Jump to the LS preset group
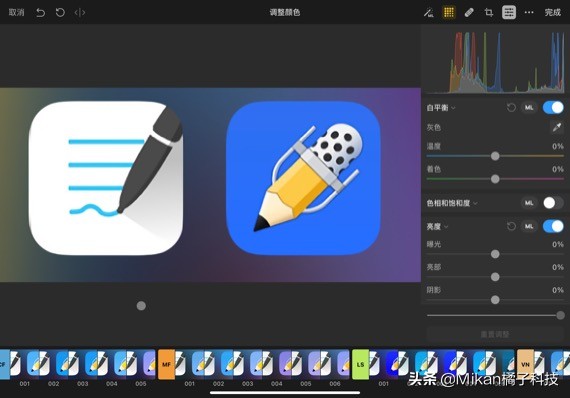Viewport: 570px width, 398px height. (x=360, y=364)
